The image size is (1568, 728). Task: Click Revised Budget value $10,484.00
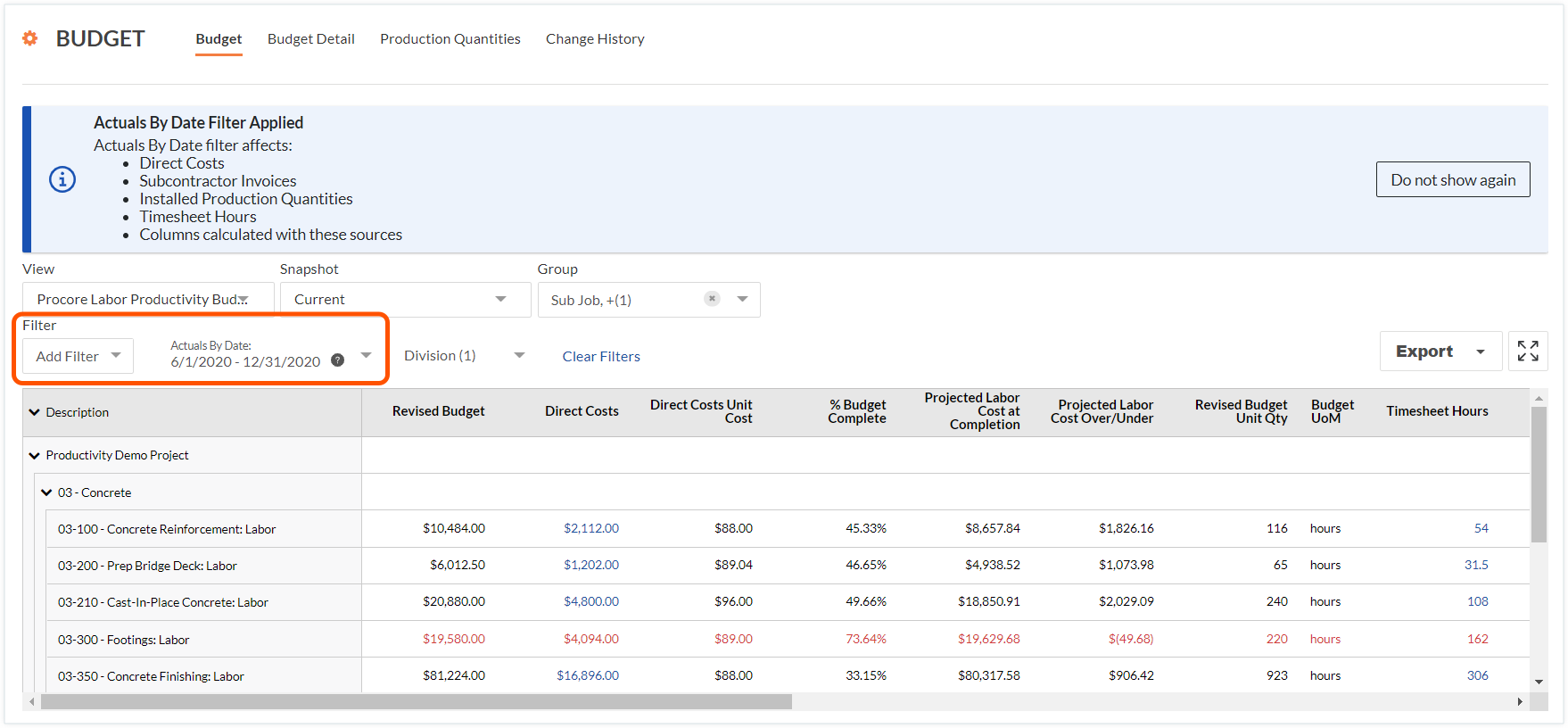tap(454, 528)
